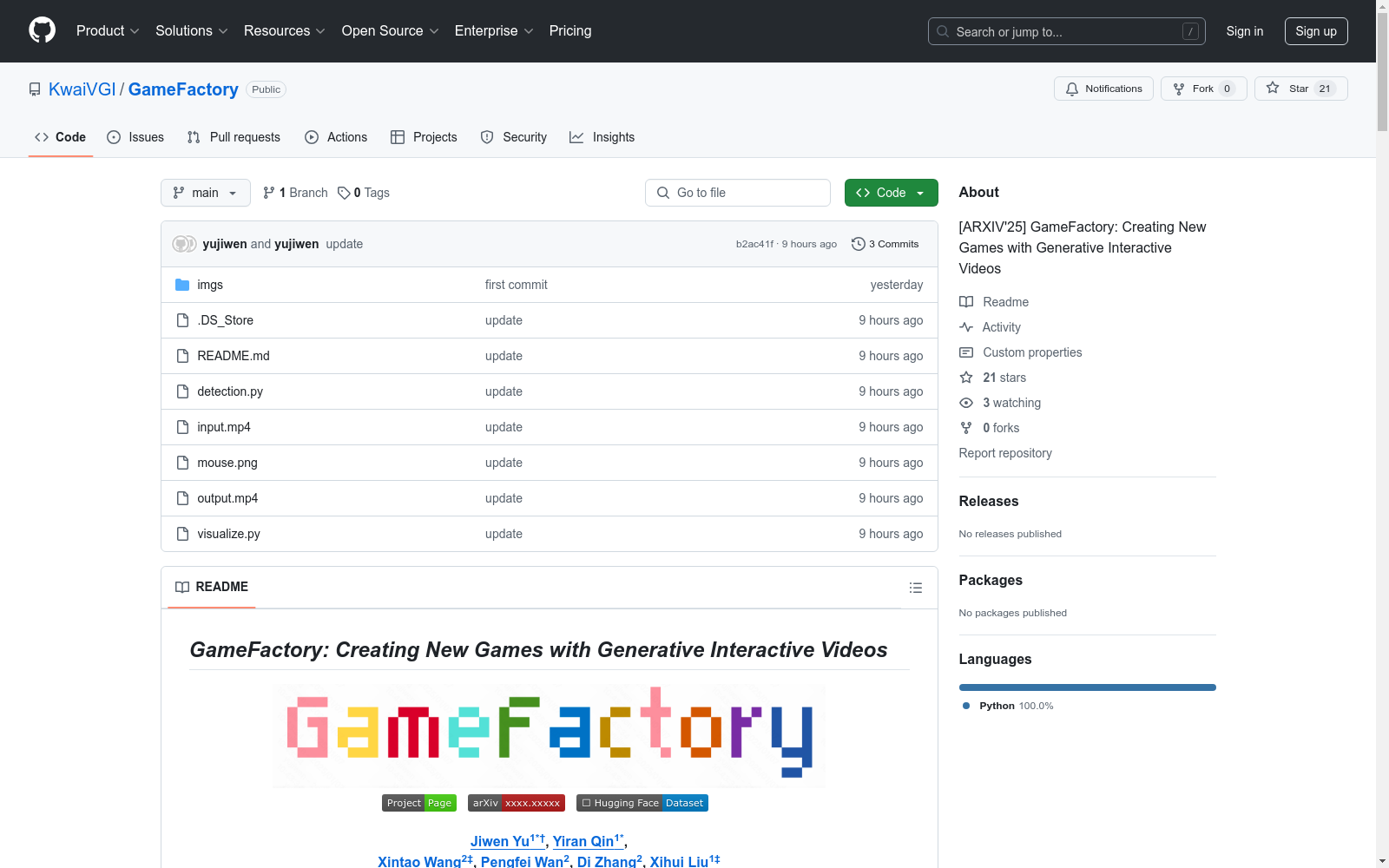Image resolution: width=1389 pixels, height=868 pixels.
Task: Click the imgs folder icon
Action: pos(182,285)
